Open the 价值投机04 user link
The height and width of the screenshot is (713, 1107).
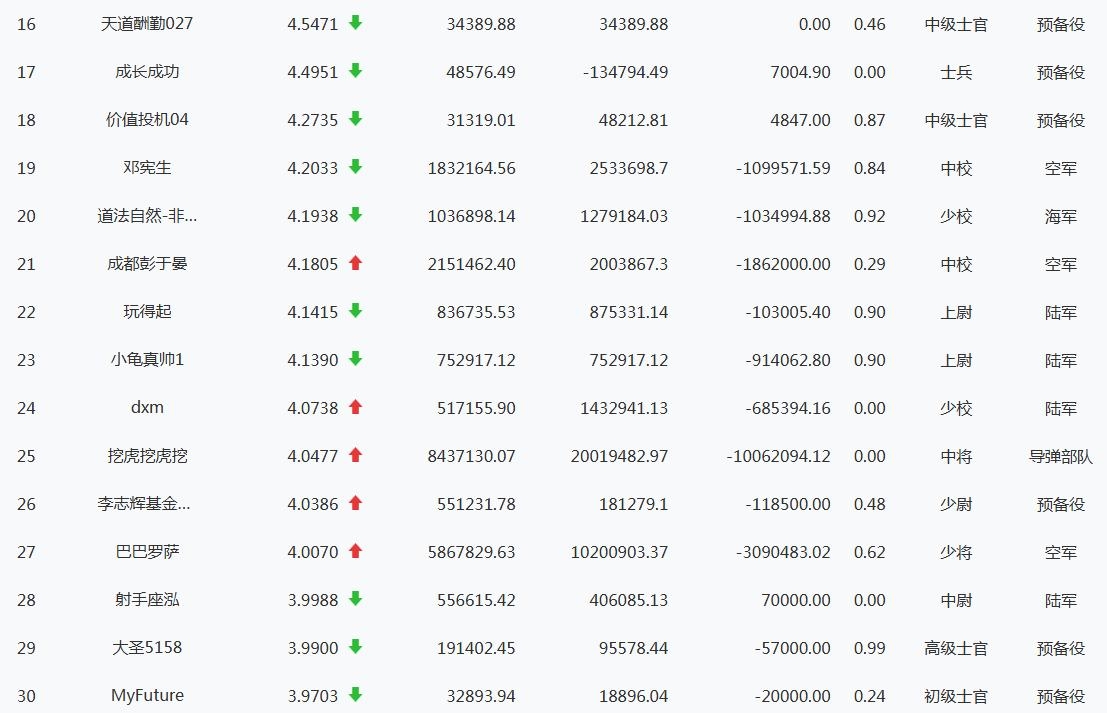point(147,120)
